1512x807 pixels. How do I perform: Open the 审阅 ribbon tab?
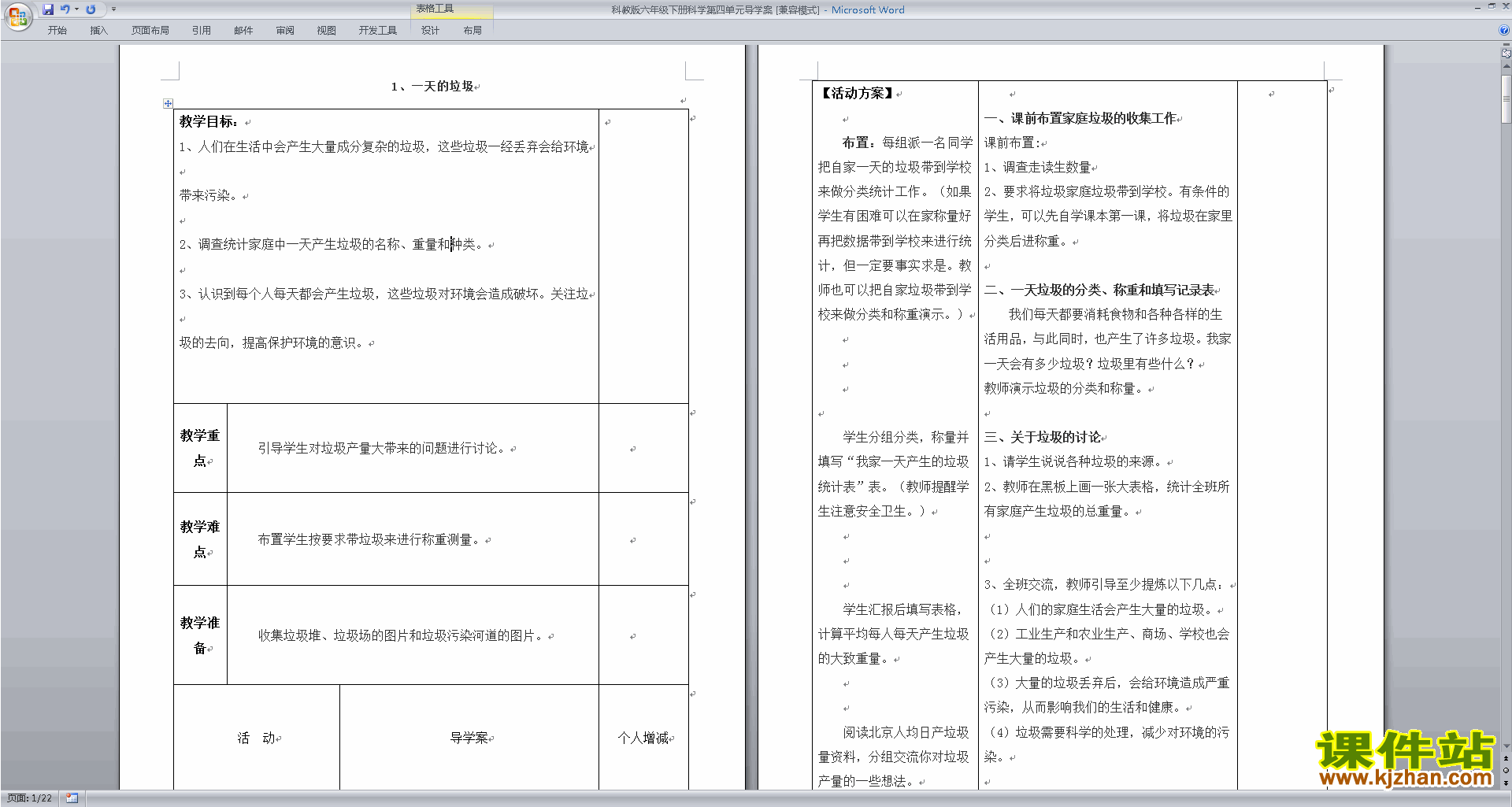[x=285, y=31]
